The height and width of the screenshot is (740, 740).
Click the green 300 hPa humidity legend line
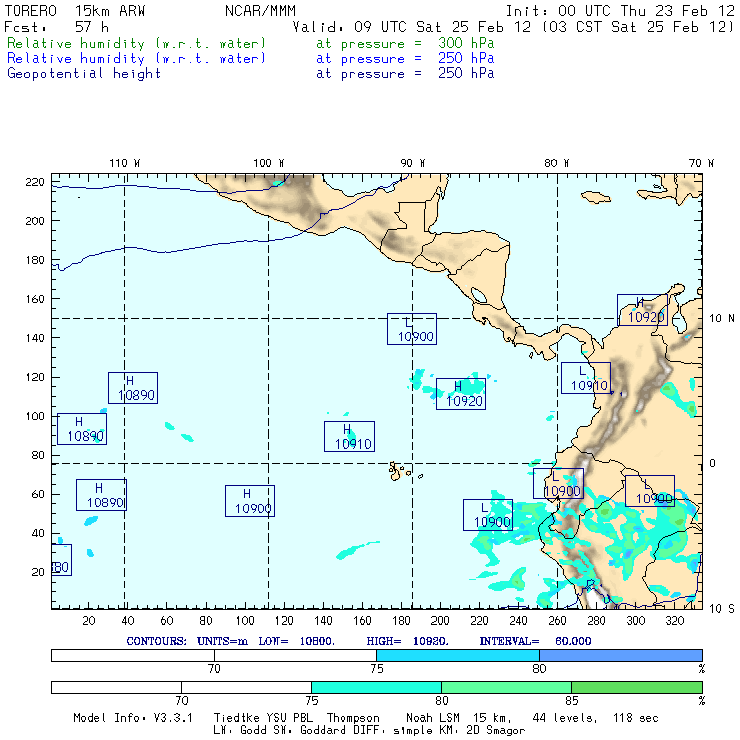coord(251,43)
